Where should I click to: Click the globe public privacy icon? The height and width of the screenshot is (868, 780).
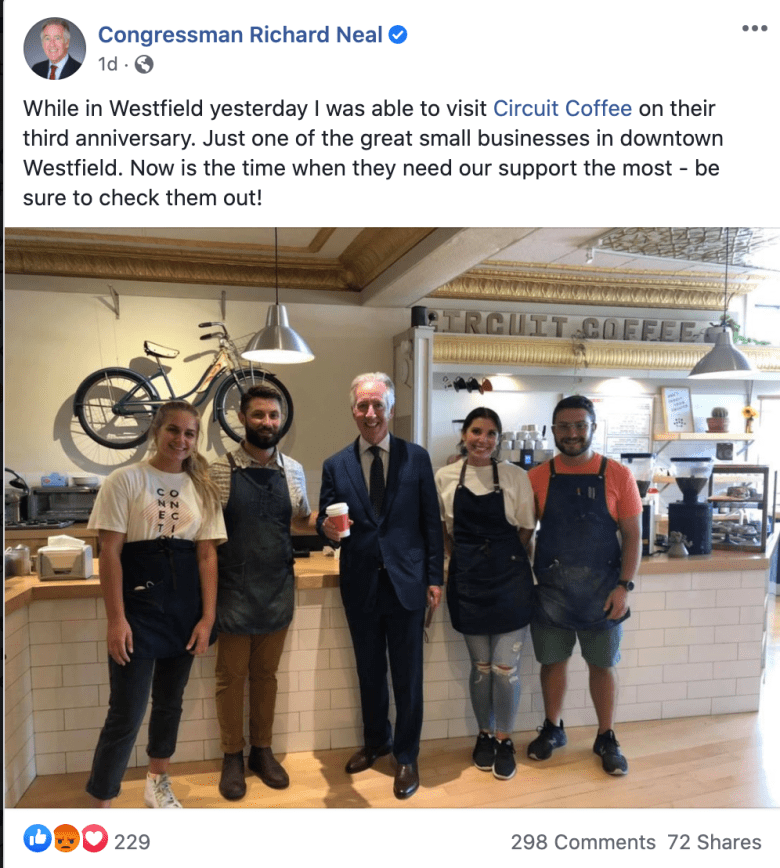tap(144, 65)
